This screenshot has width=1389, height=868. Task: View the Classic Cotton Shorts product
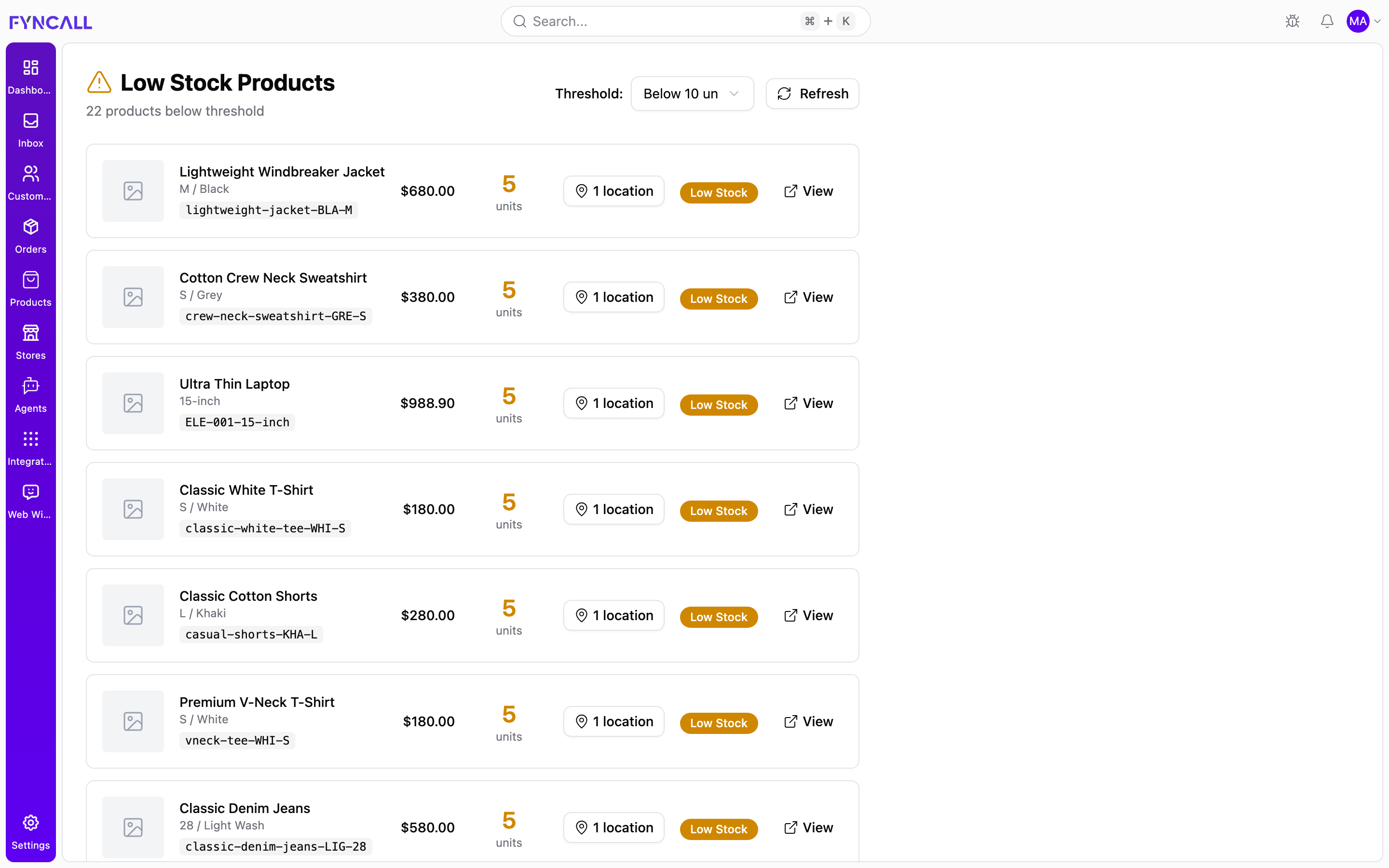click(x=808, y=615)
